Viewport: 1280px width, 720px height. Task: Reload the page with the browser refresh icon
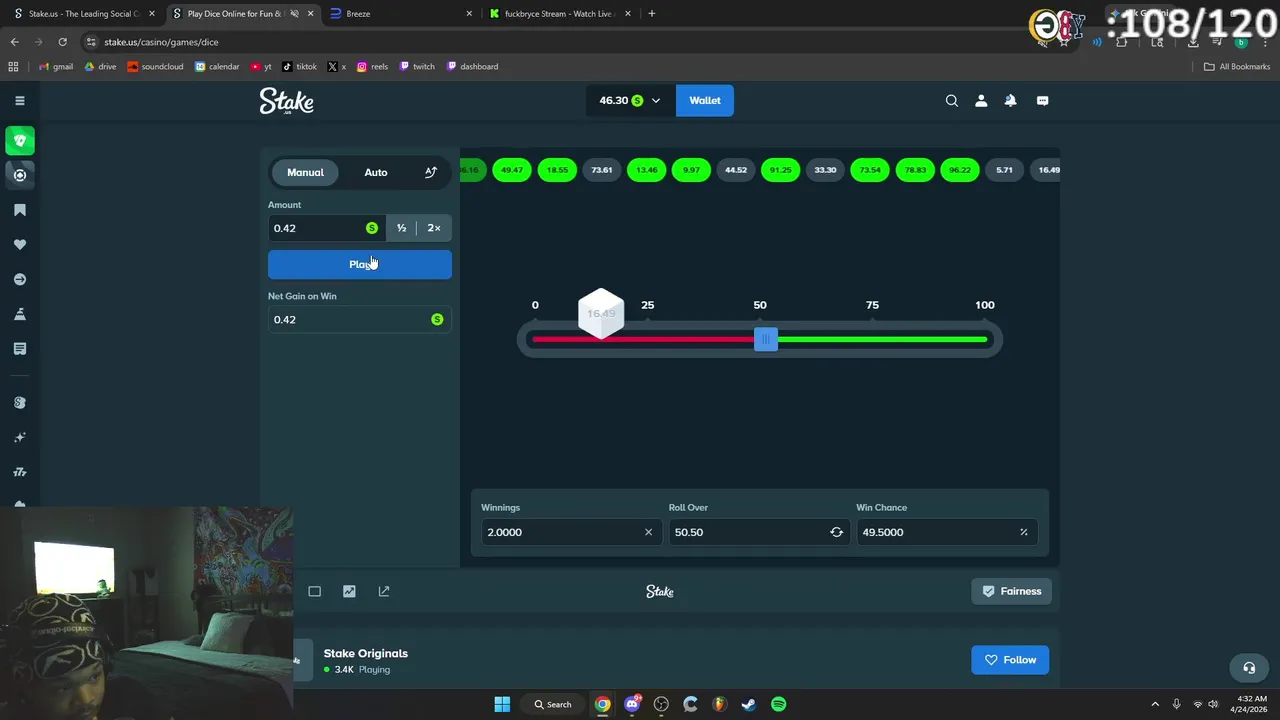click(62, 42)
